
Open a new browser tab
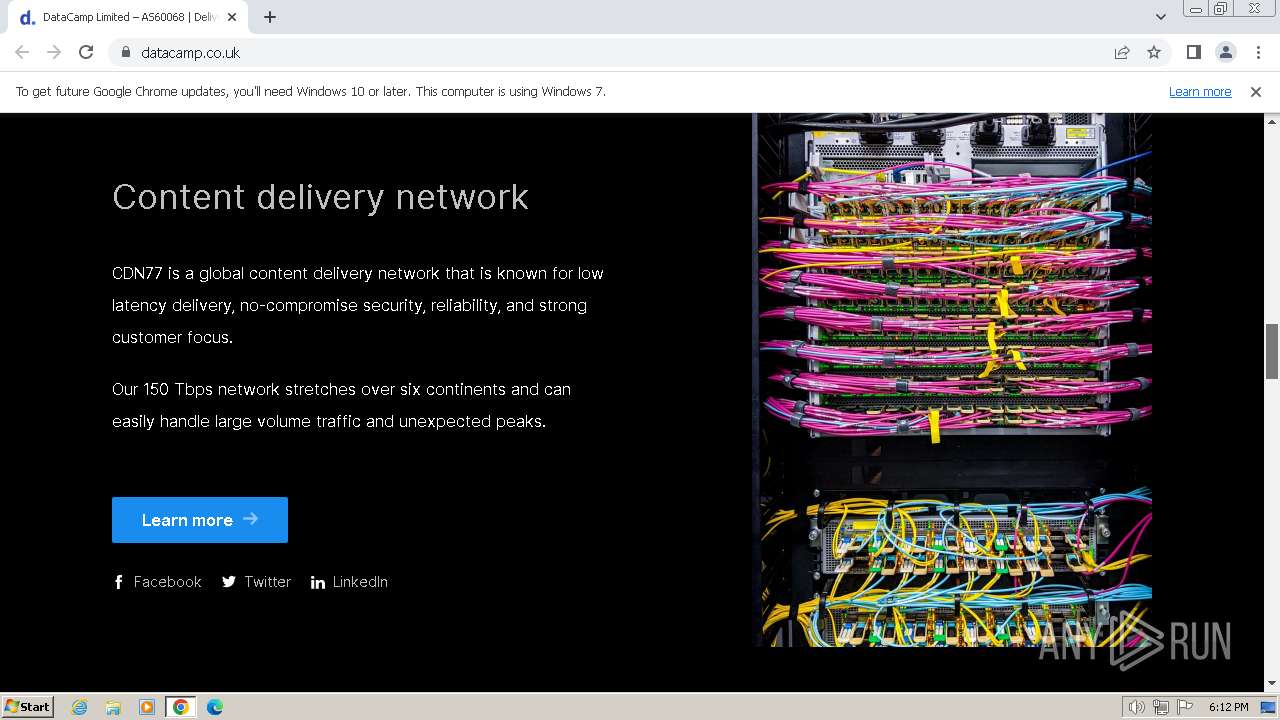(x=270, y=17)
